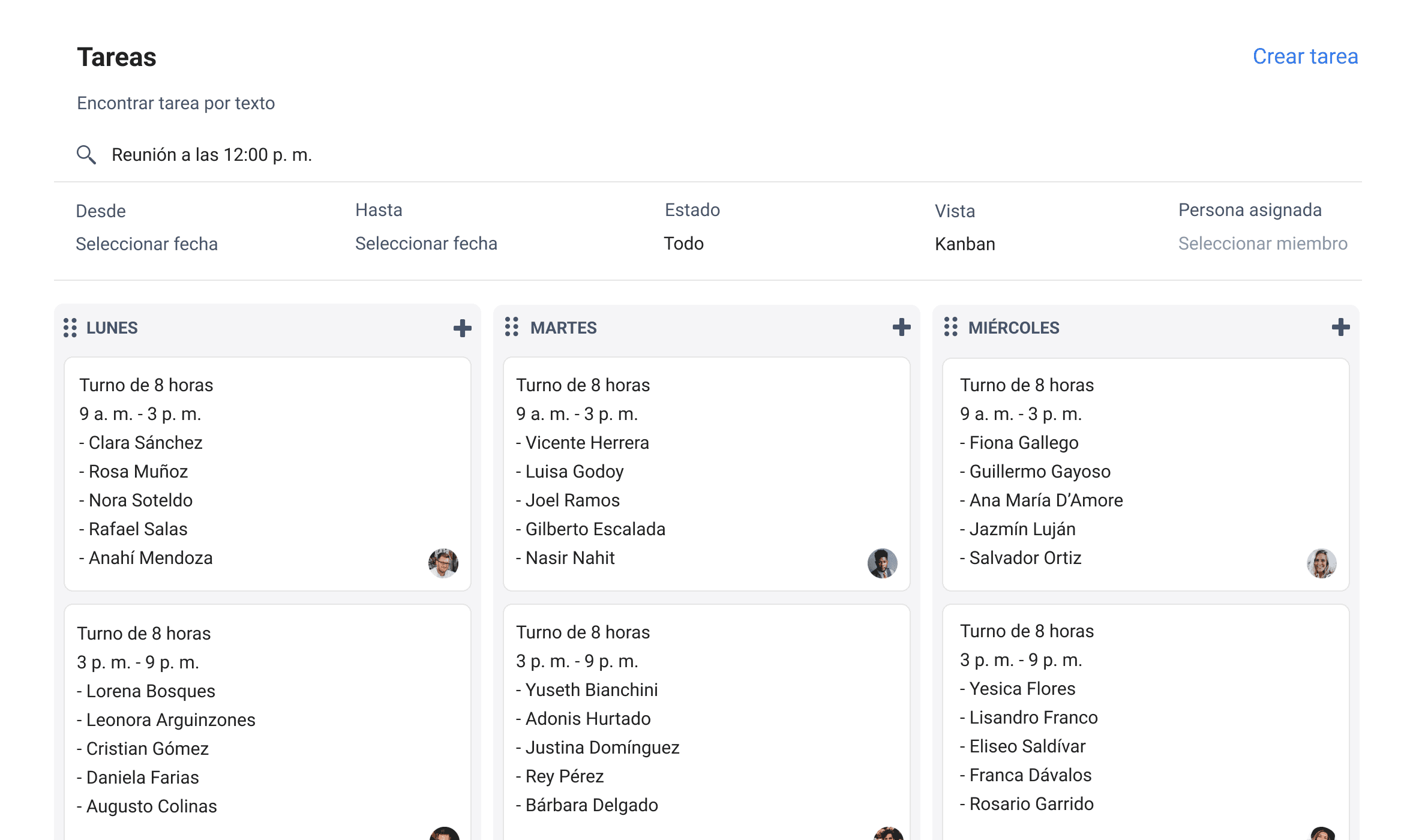Image resolution: width=1416 pixels, height=840 pixels.
Task: Click the Tareas page title
Action: pyautogui.click(x=116, y=56)
